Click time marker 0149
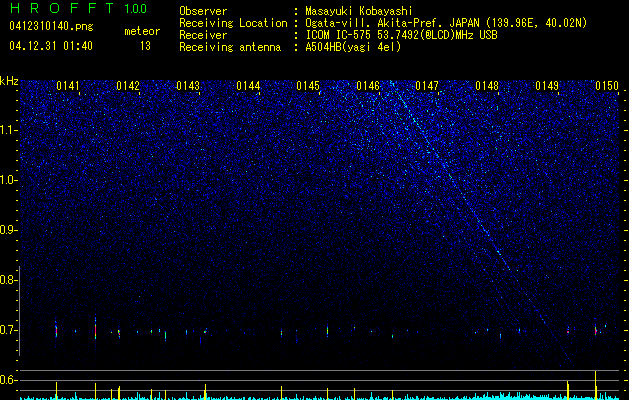The image size is (629, 400). [547, 86]
